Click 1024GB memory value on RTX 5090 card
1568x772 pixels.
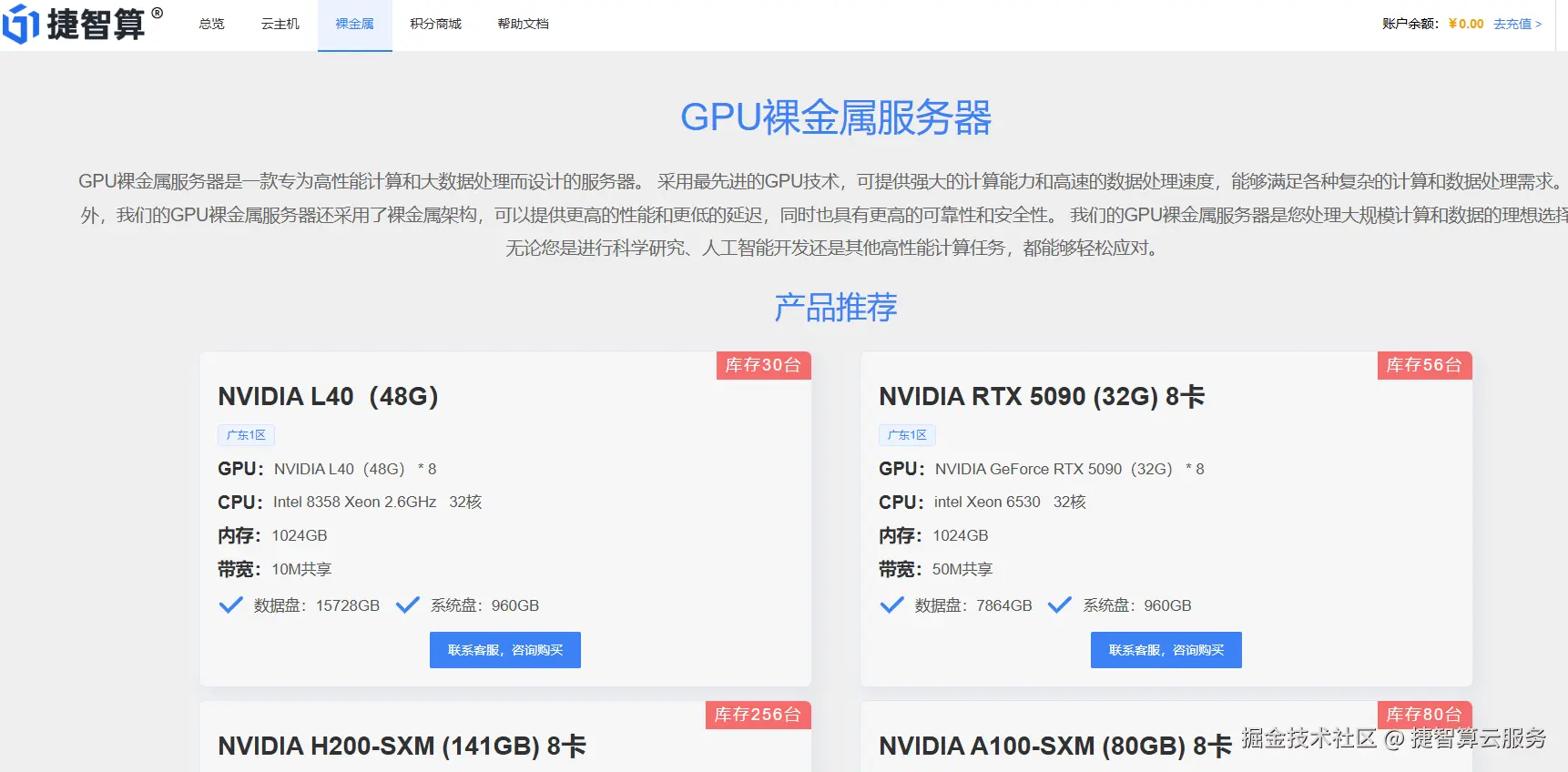click(961, 536)
